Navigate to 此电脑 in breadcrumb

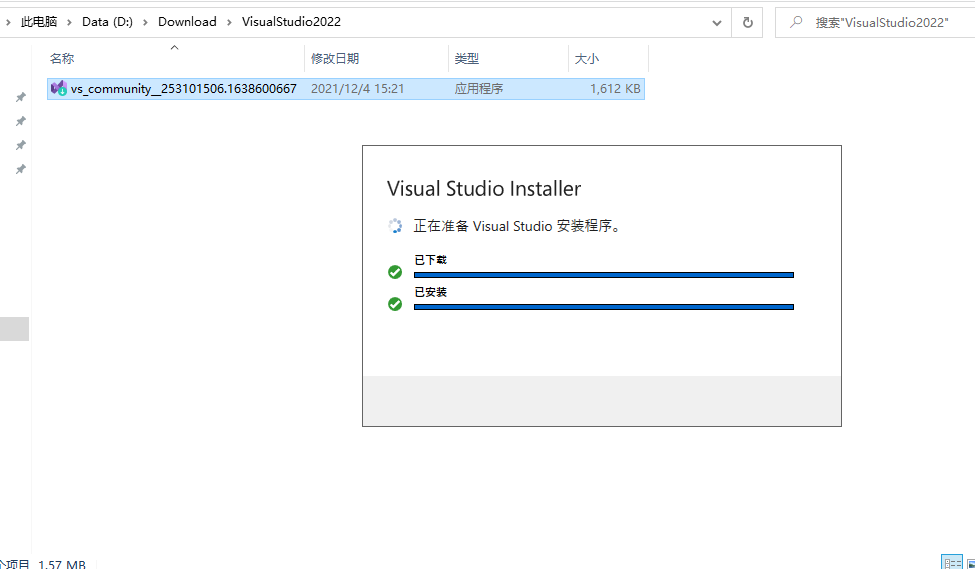(39, 22)
